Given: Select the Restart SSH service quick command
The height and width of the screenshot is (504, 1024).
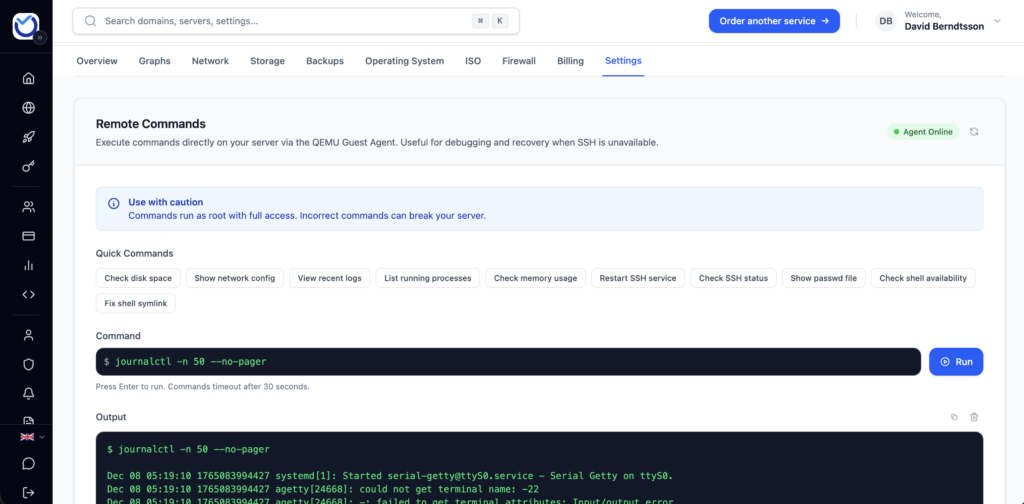Looking at the screenshot, I should tap(638, 278).
